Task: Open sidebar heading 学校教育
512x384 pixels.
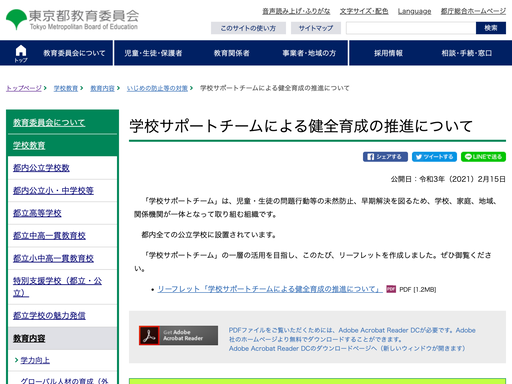Action: coord(29,145)
